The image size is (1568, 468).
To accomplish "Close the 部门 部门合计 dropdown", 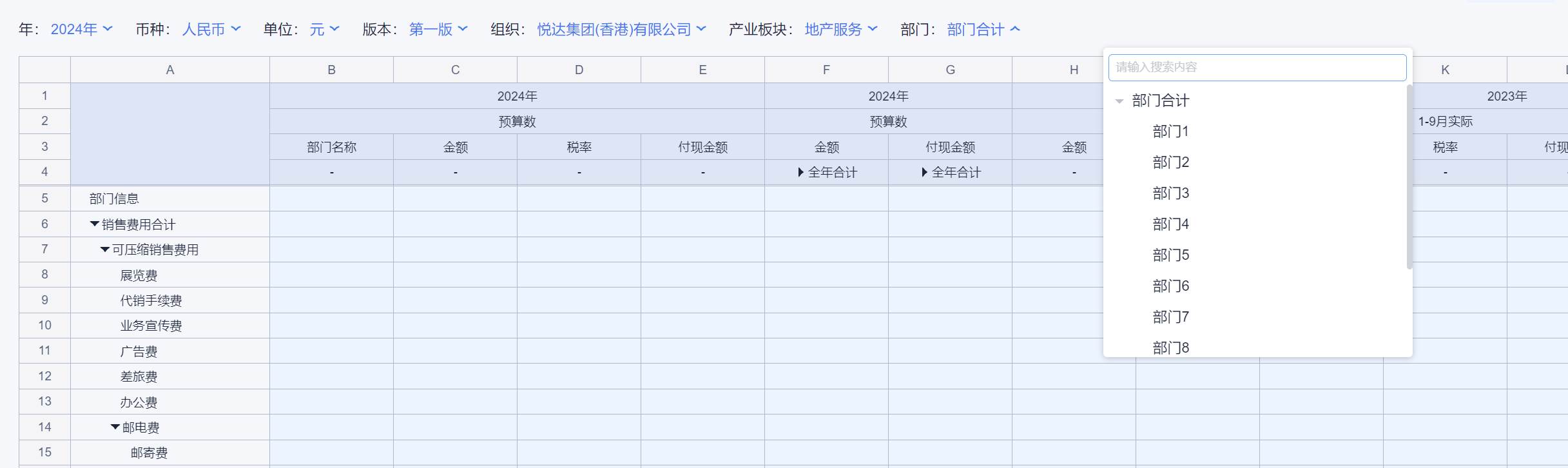I will tap(983, 30).
